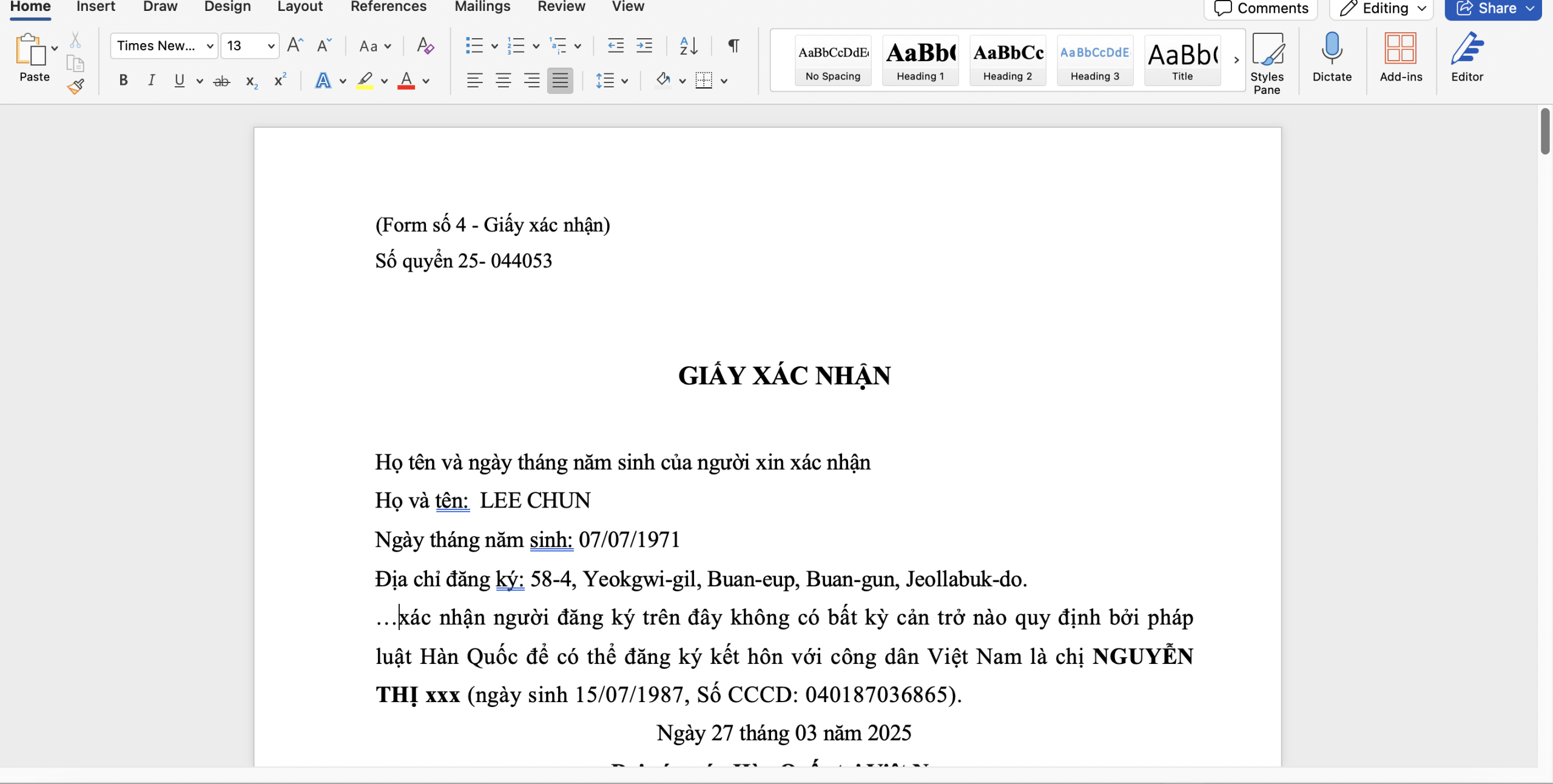Increase indent of the paragraph
The image size is (1553, 784).
point(644,46)
